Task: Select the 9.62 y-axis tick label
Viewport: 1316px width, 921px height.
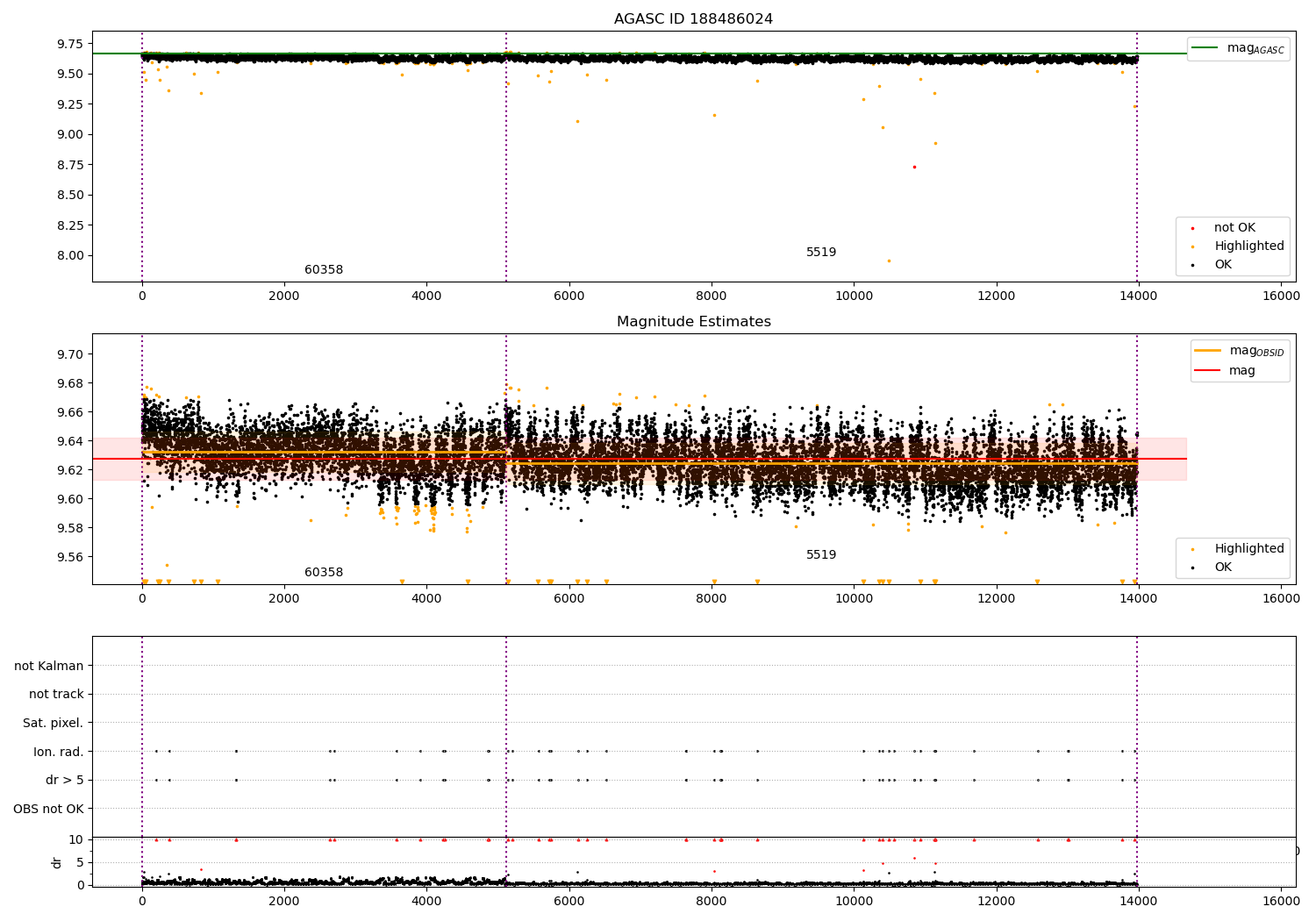Action: pyautogui.click(x=69, y=470)
